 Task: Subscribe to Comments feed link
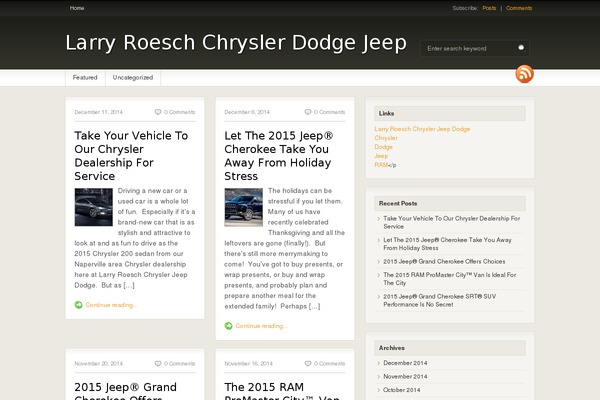519,8
